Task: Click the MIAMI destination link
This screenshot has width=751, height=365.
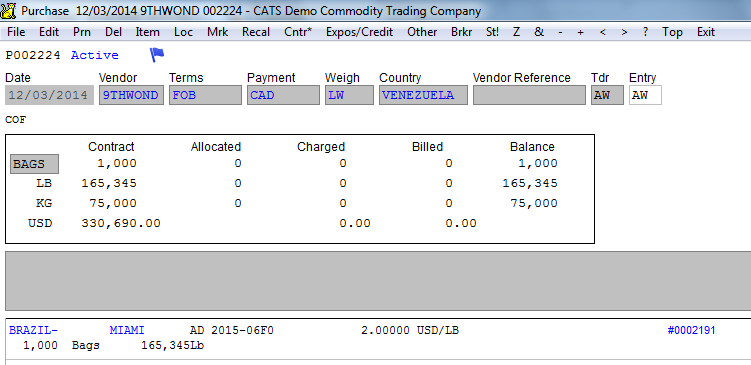Action: (x=127, y=330)
